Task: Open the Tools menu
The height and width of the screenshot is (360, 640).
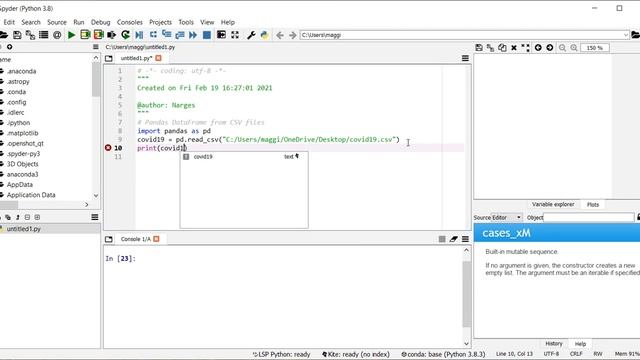Action: click(x=186, y=22)
